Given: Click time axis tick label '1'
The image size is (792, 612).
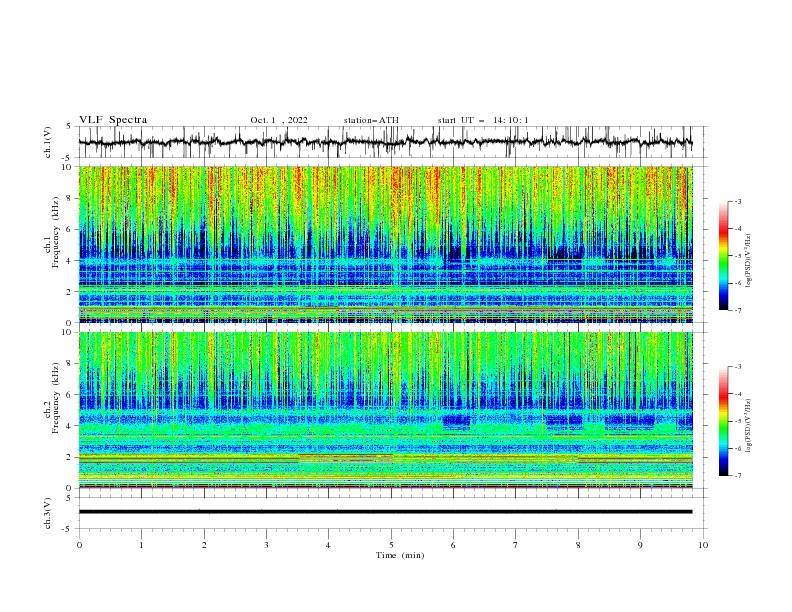Looking at the screenshot, I should click(x=141, y=545).
